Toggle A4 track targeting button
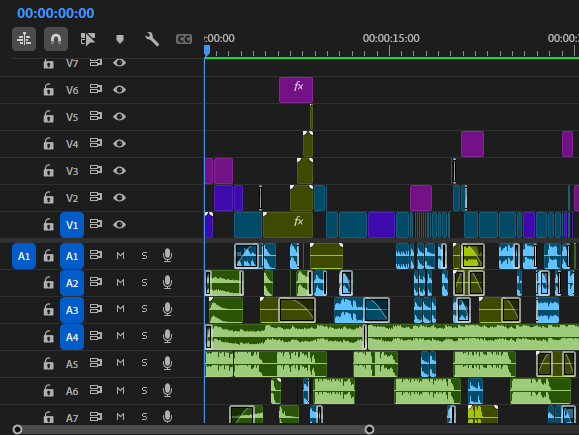Screen dimensions: 579x435 (72, 337)
